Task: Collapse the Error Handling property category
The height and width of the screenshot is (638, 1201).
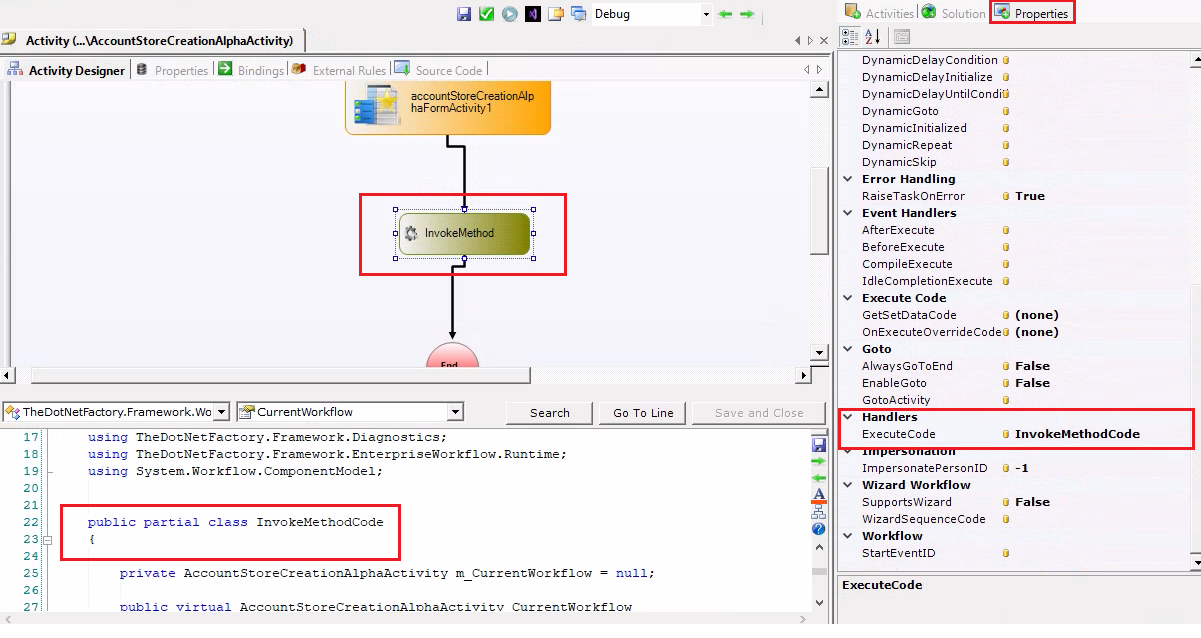Action: [x=849, y=179]
